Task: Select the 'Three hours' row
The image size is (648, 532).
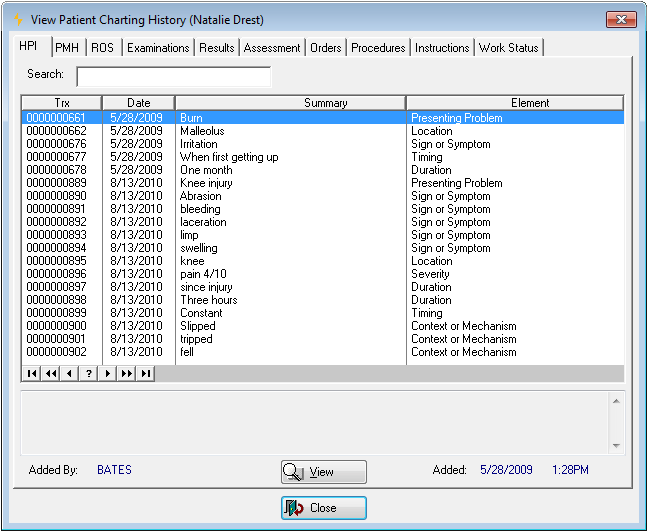Action: (x=322, y=300)
